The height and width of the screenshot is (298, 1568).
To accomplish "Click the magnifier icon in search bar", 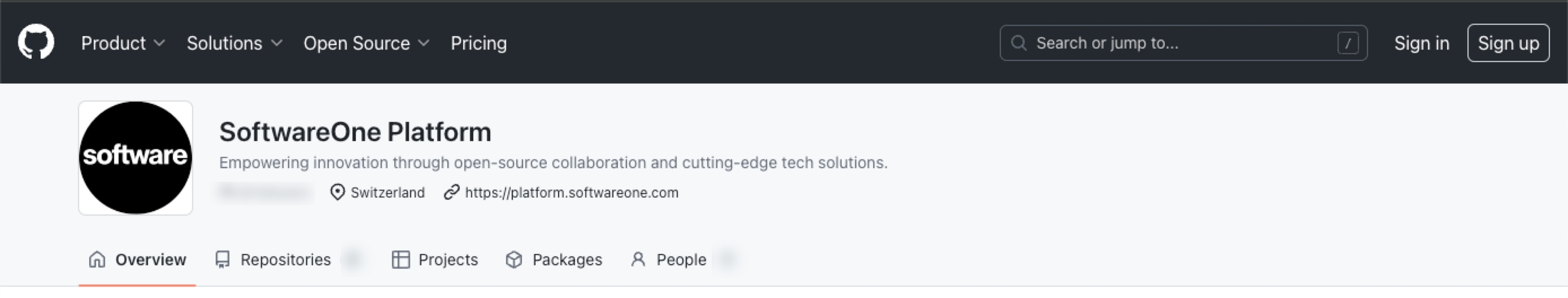I will 1018,43.
